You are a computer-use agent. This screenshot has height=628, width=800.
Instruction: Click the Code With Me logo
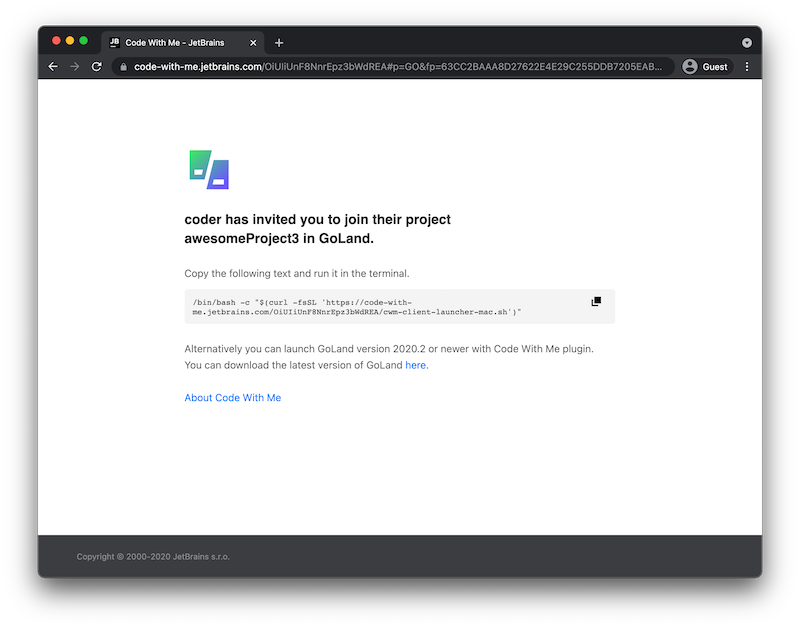(209, 169)
